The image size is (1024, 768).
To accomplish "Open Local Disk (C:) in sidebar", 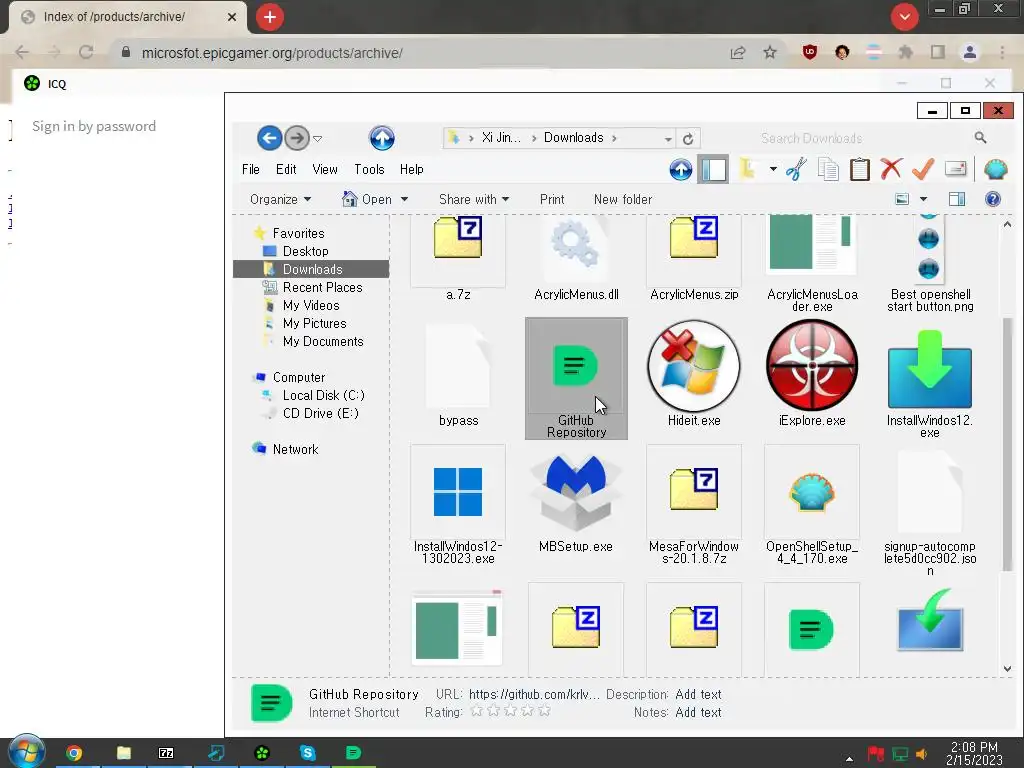I will [x=323, y=396].
